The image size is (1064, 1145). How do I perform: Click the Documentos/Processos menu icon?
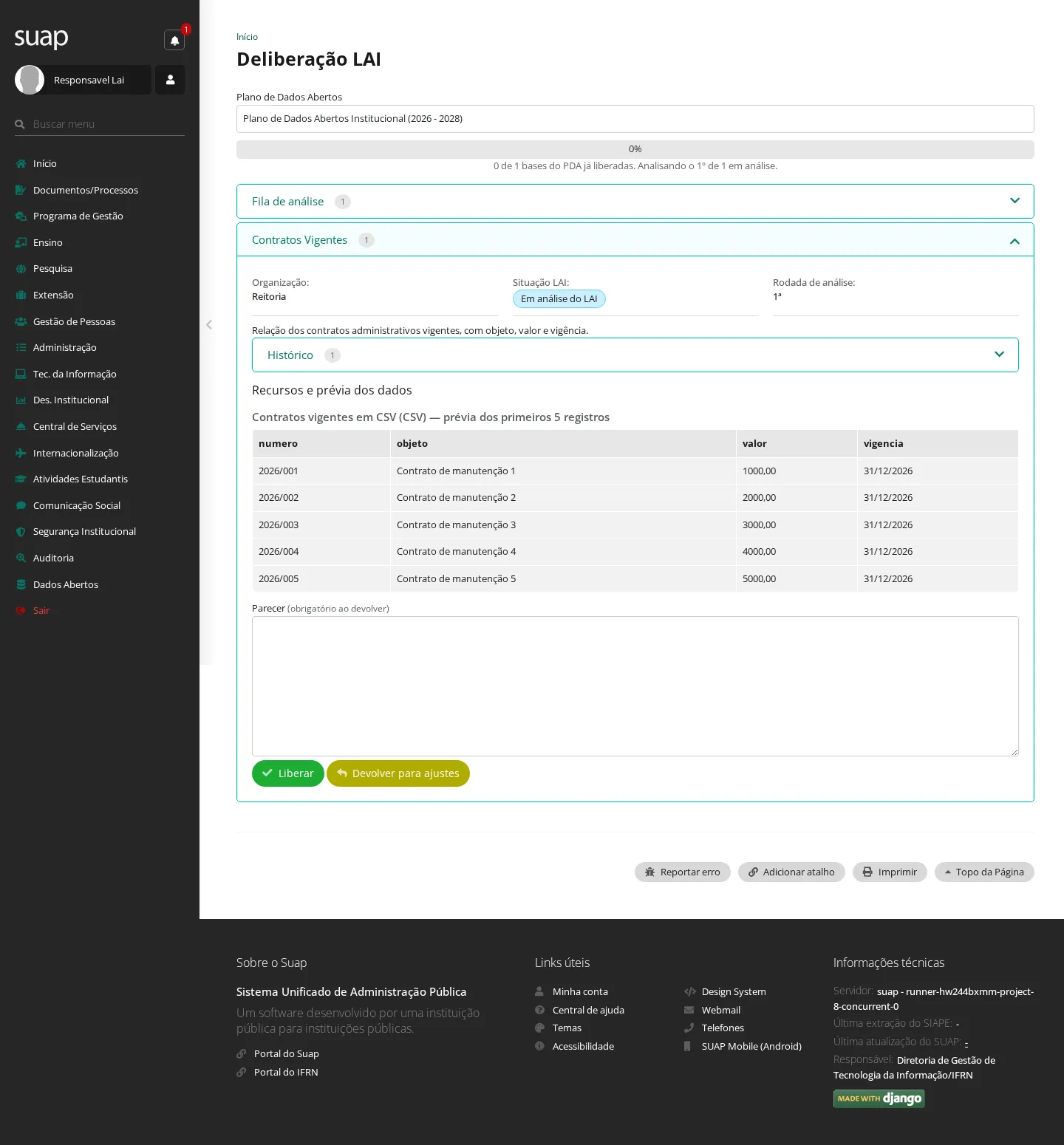tap(21, 190)
